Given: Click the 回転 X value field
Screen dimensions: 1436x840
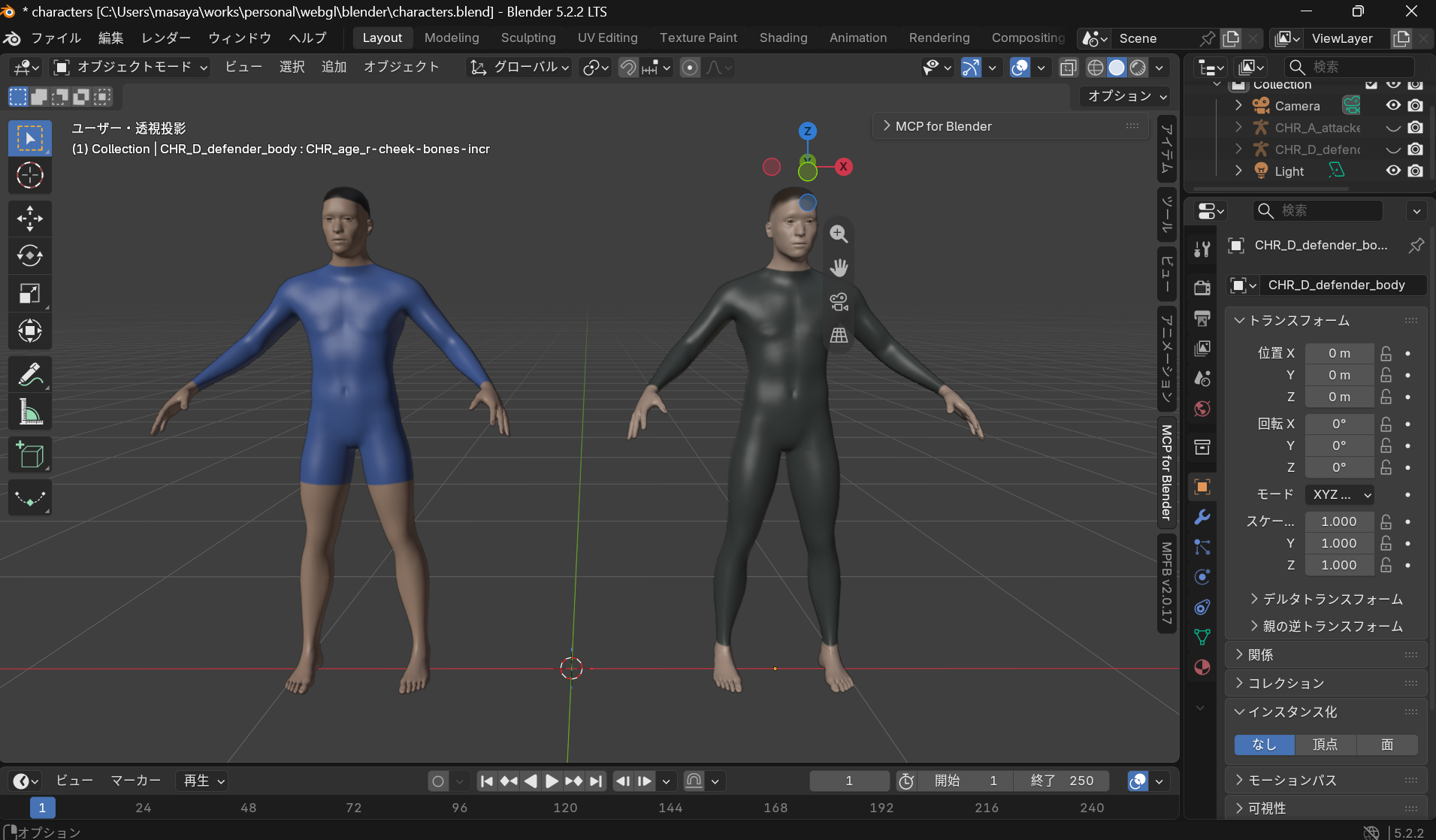Looking at the screenshot, I should point(1339,424).
